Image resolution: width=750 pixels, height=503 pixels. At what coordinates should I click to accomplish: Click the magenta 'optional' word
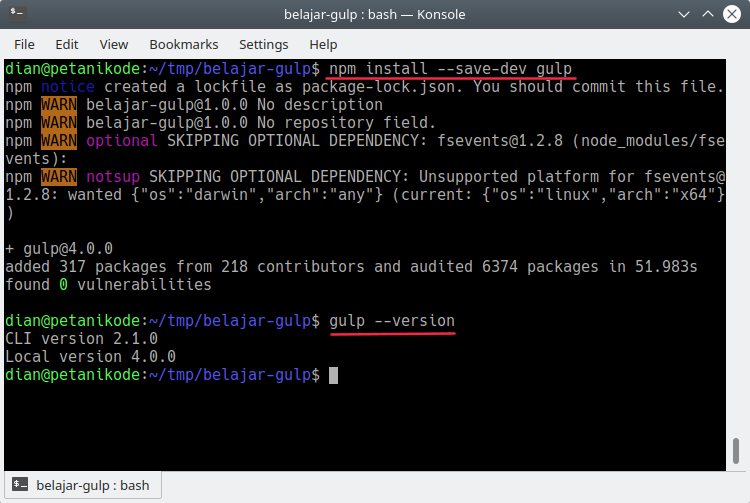121,141
